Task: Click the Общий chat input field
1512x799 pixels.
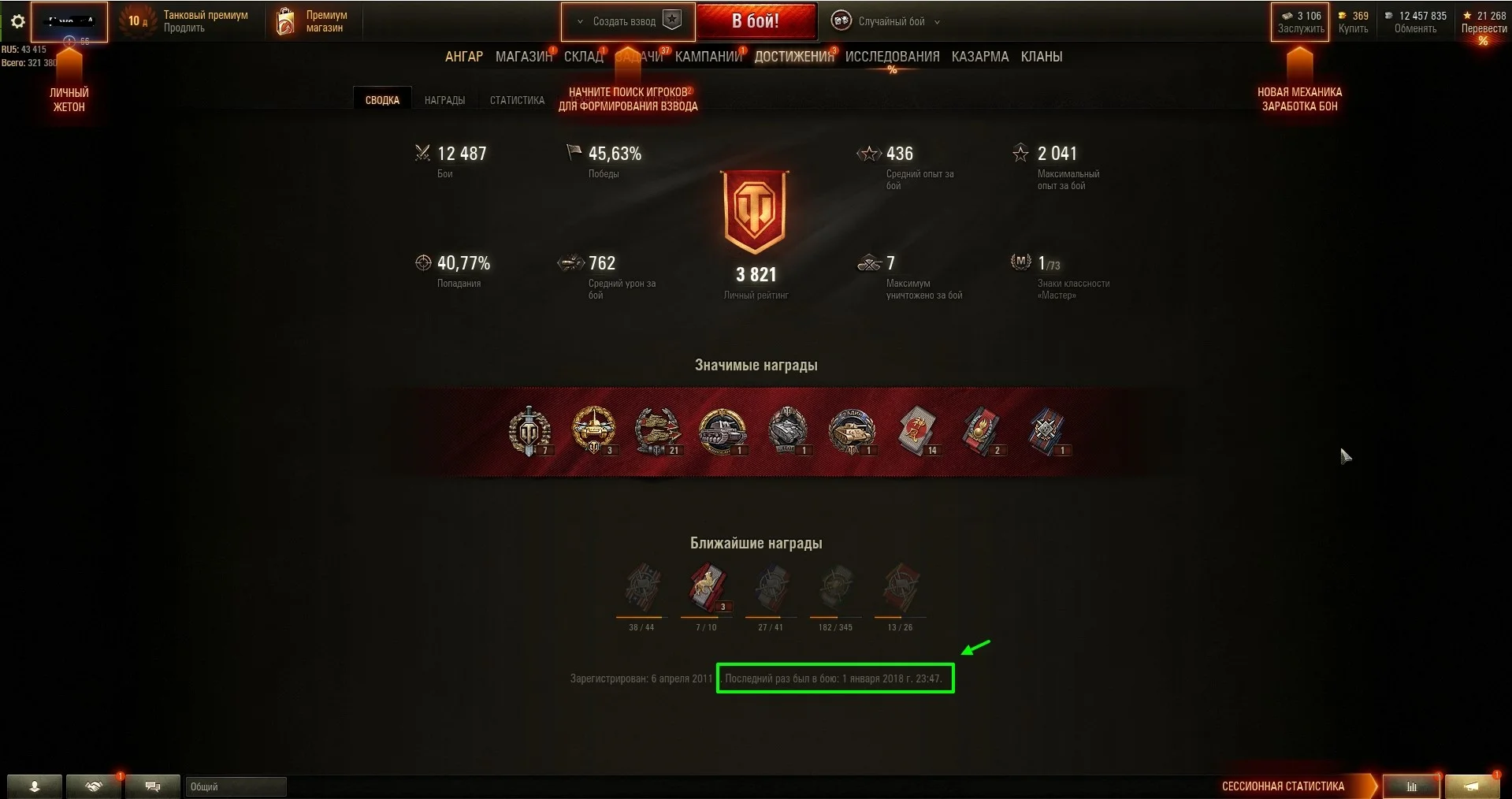Action: point(236,786)
